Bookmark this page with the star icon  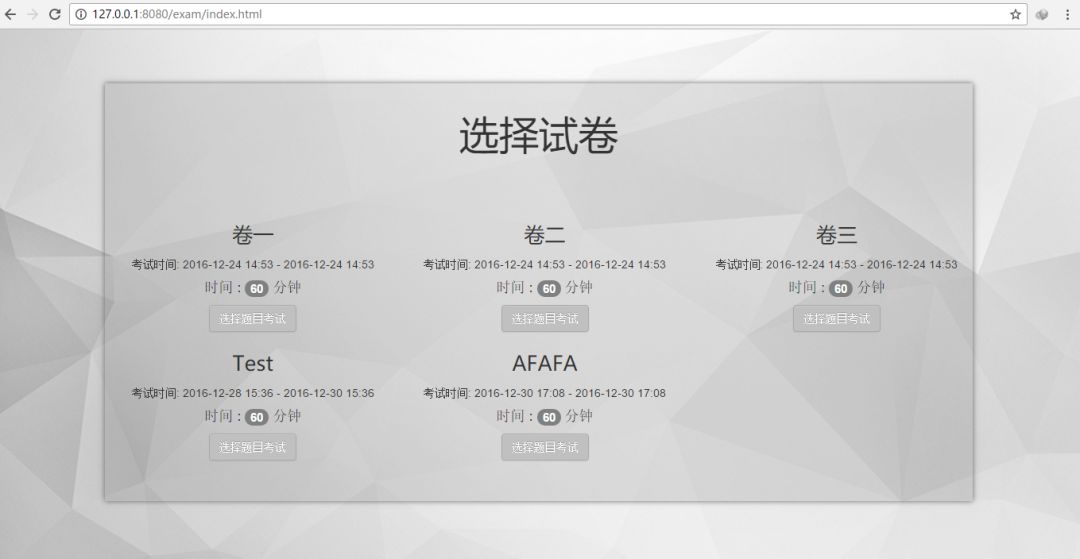click(1015, 14)
